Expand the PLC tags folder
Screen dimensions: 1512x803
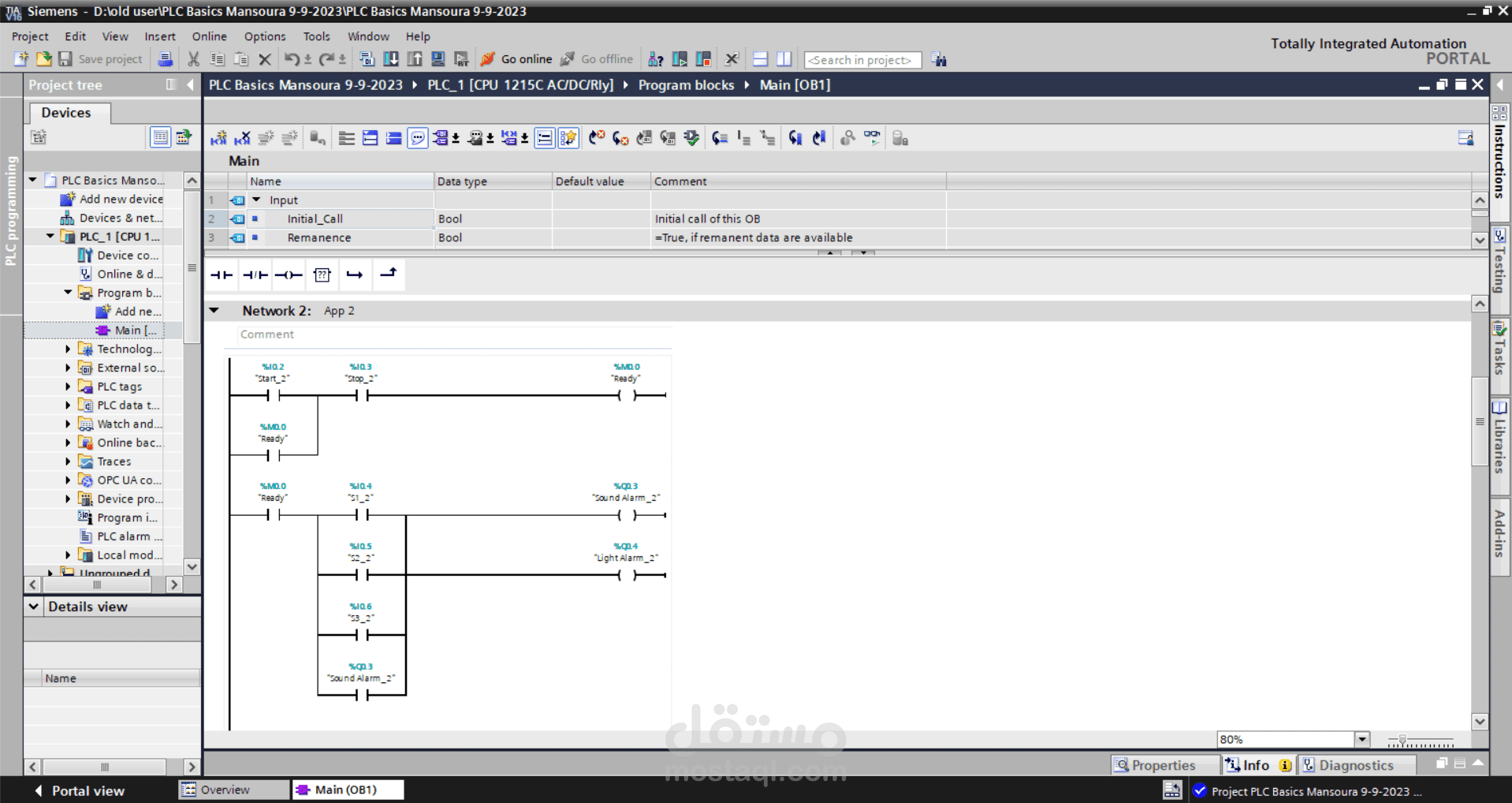tap(68, 387)
